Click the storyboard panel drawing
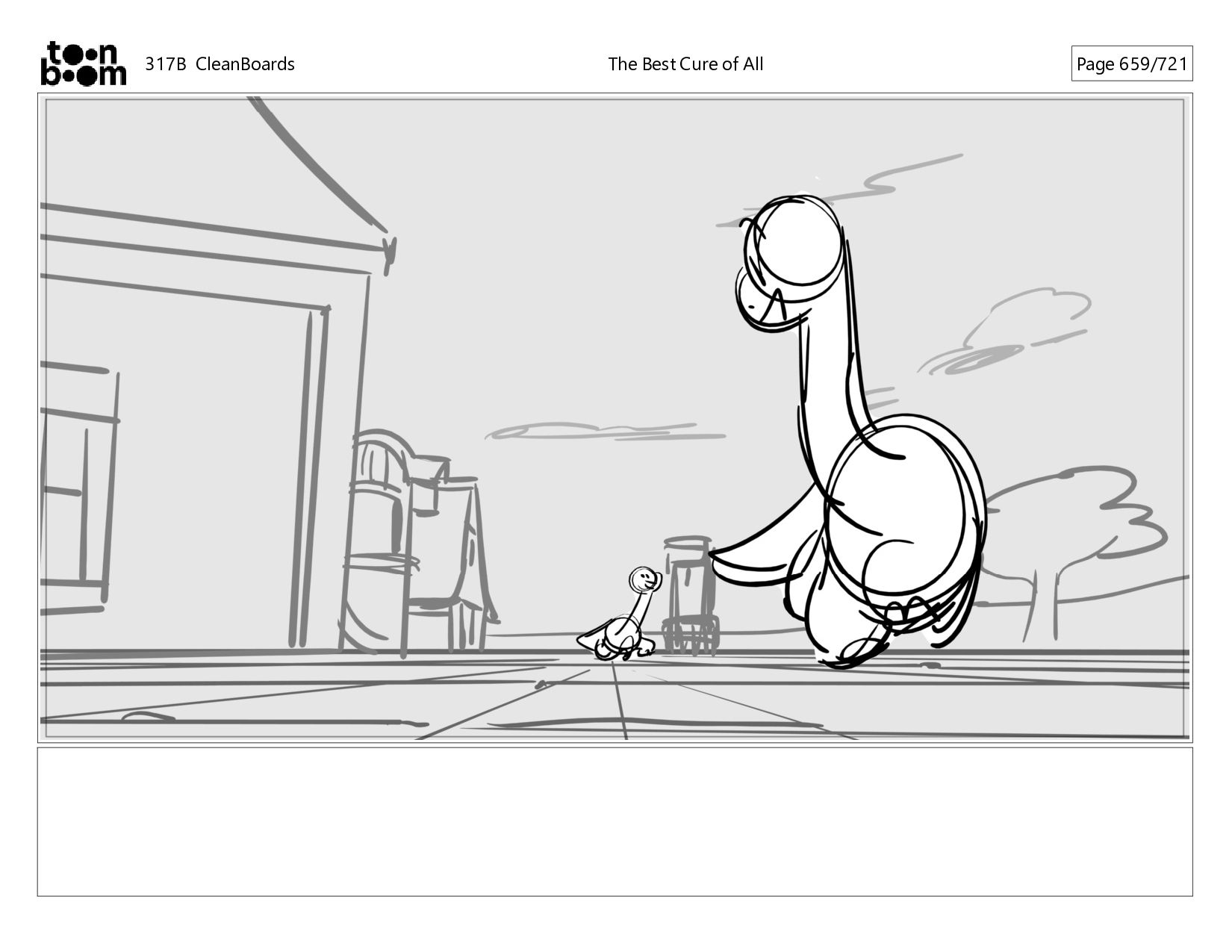Screen dimensions: 1232x952 615,418
